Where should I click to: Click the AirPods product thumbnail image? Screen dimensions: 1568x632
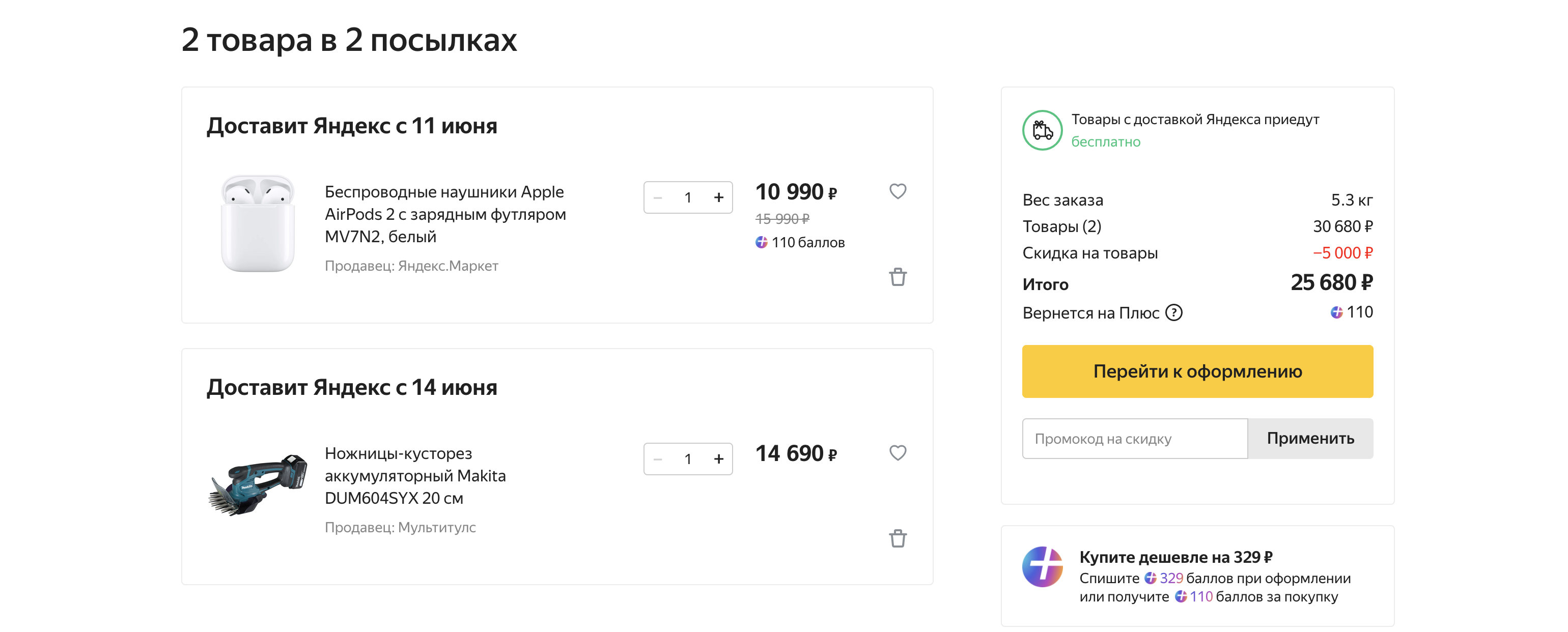[258, 223]
